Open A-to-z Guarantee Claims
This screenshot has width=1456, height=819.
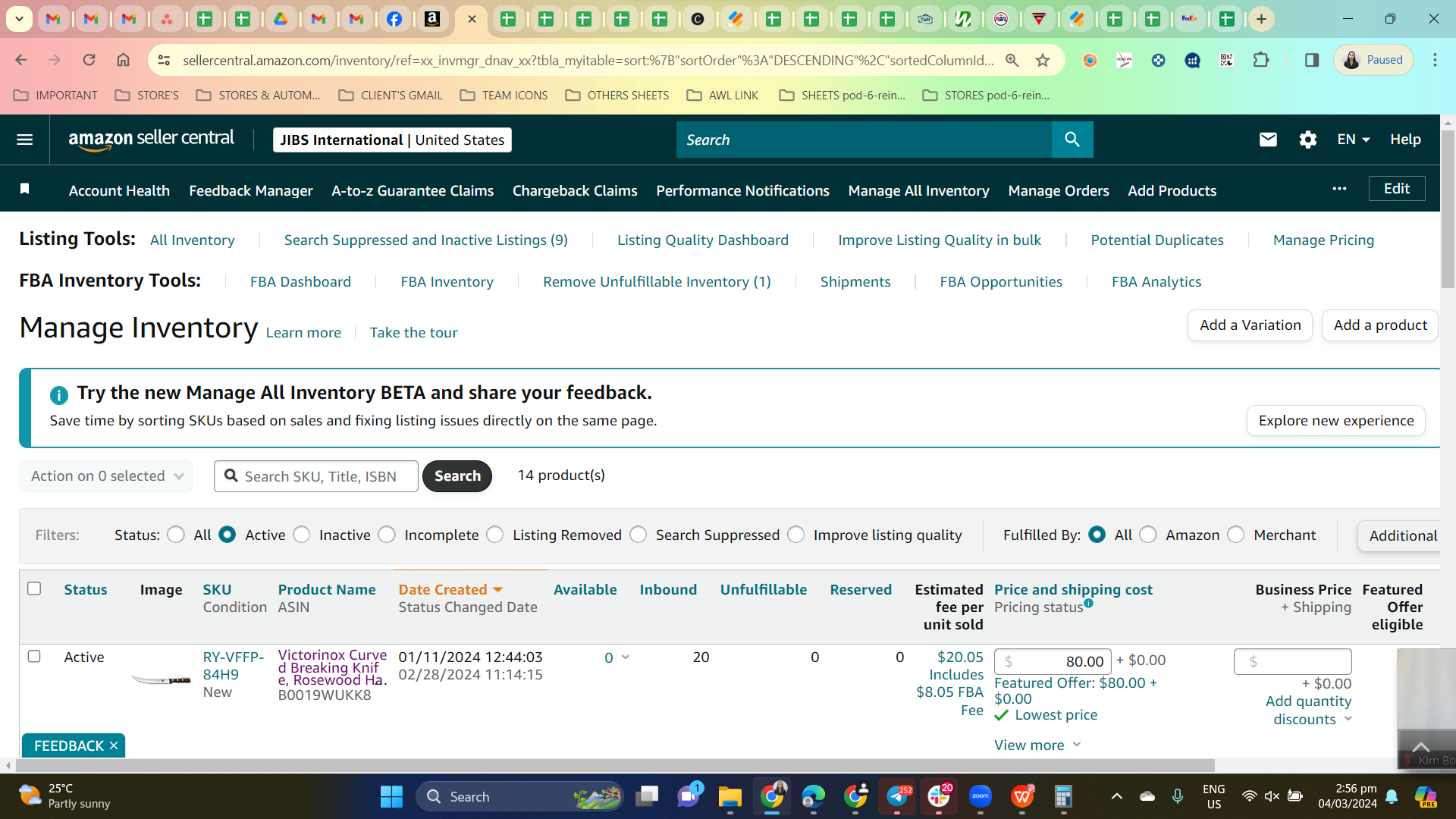pyautogui.click(x=413, y=190)
